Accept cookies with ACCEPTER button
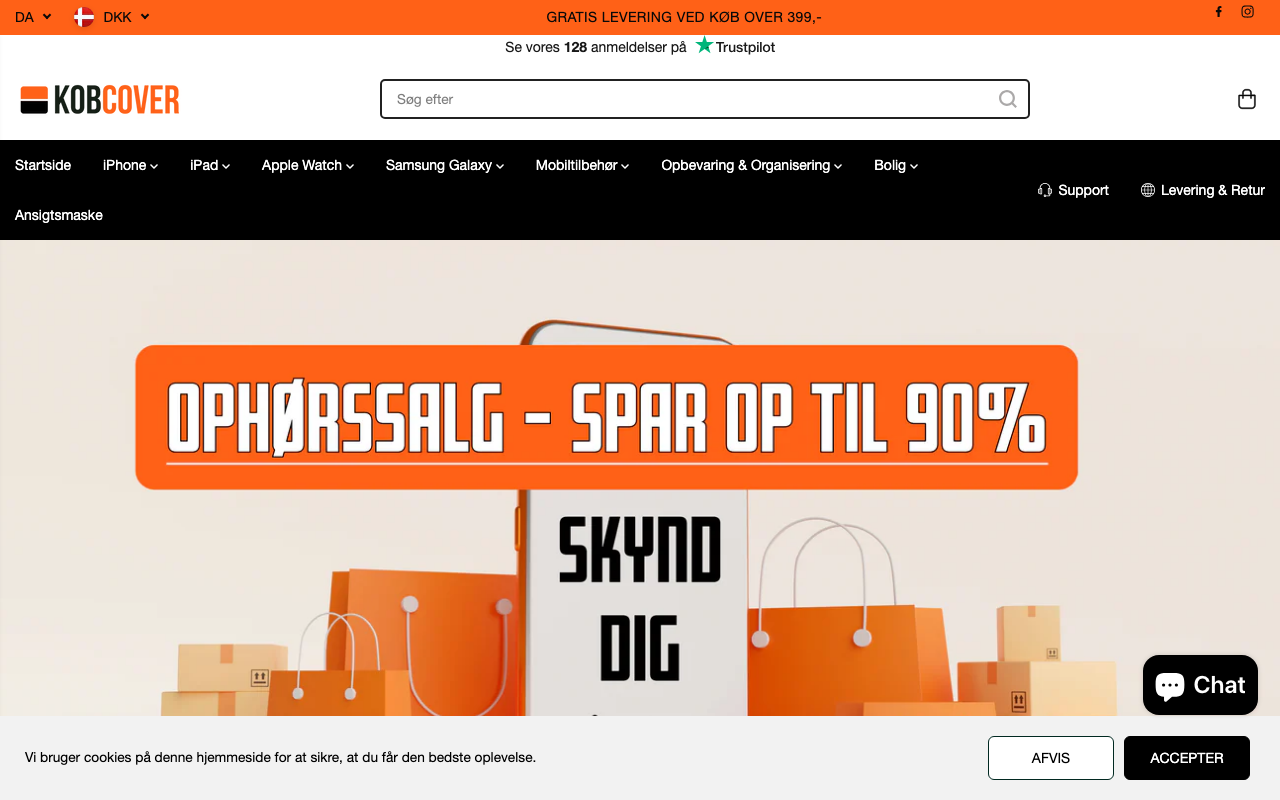The height and width of the screenshot is (800, 1280). point(1187,758)
